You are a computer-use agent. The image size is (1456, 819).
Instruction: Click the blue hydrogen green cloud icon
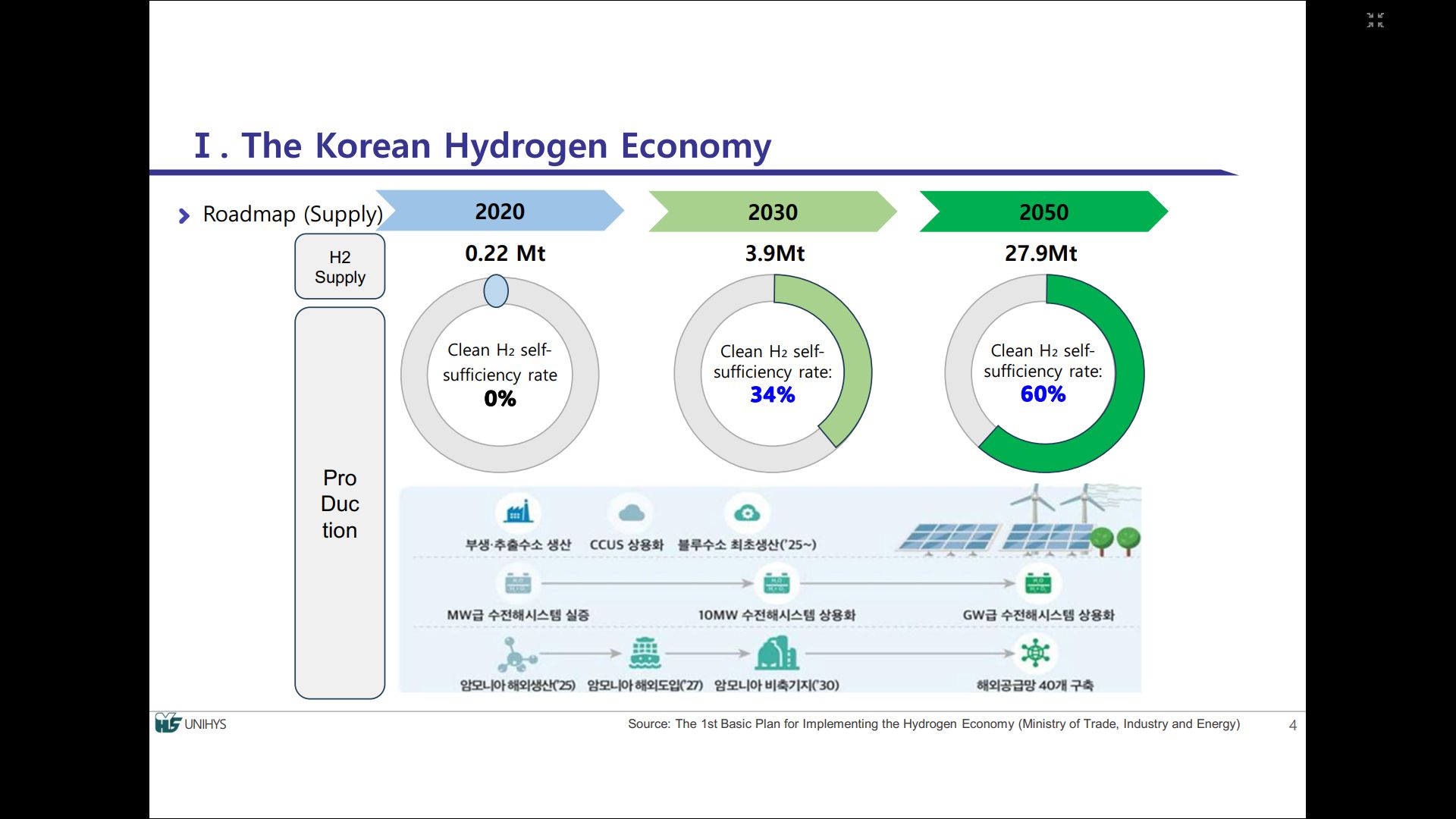(x=747, y=513)
